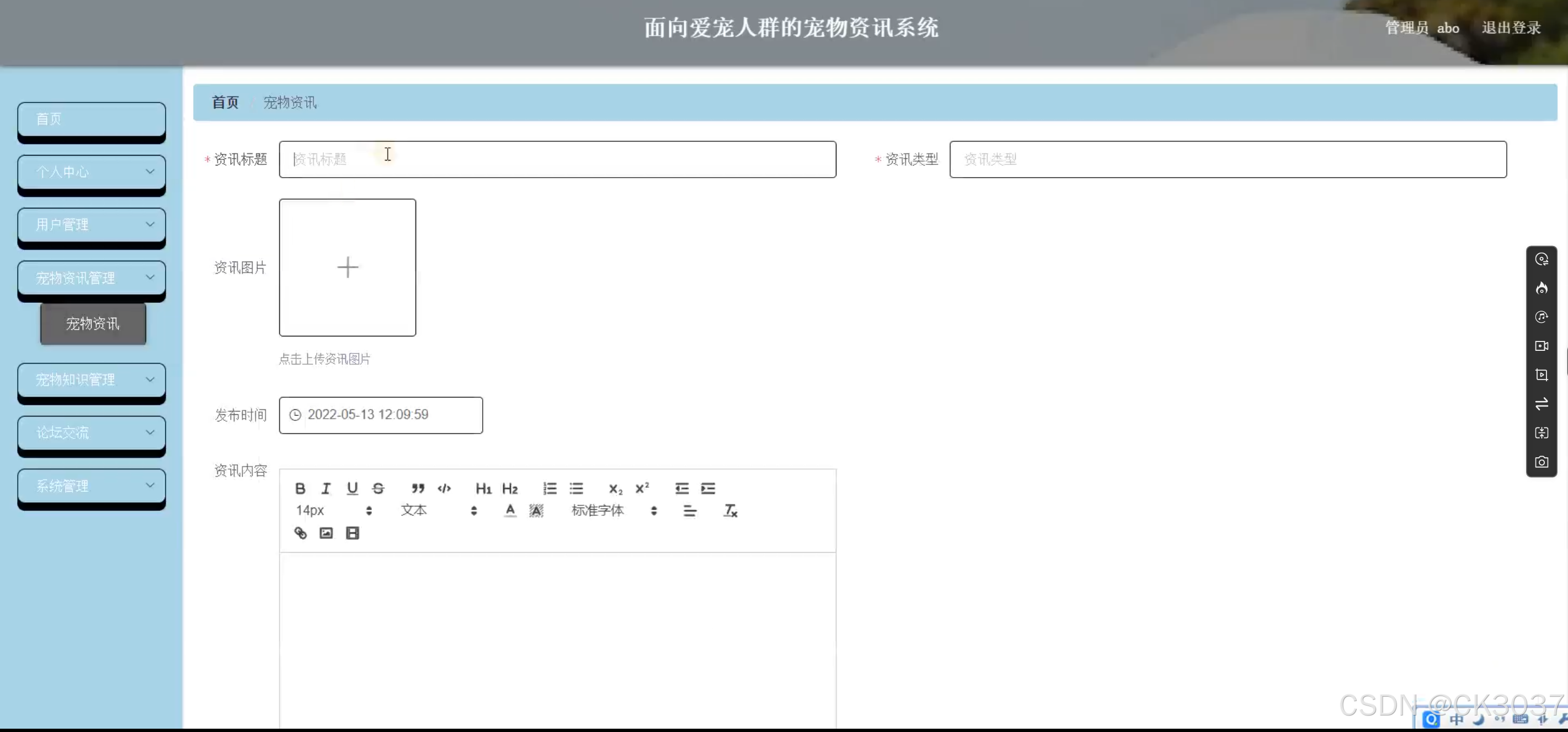Go to 首页 breadcrumb link
Screen dimensions: 1568x732
(225, 102)
